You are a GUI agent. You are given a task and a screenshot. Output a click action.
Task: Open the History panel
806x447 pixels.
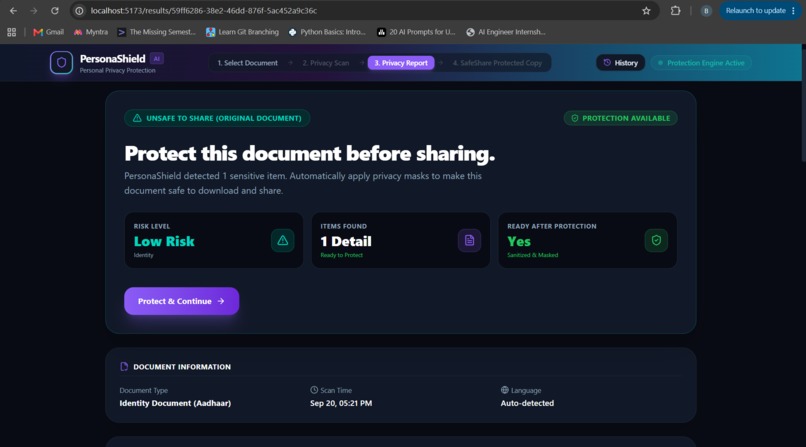620,63
